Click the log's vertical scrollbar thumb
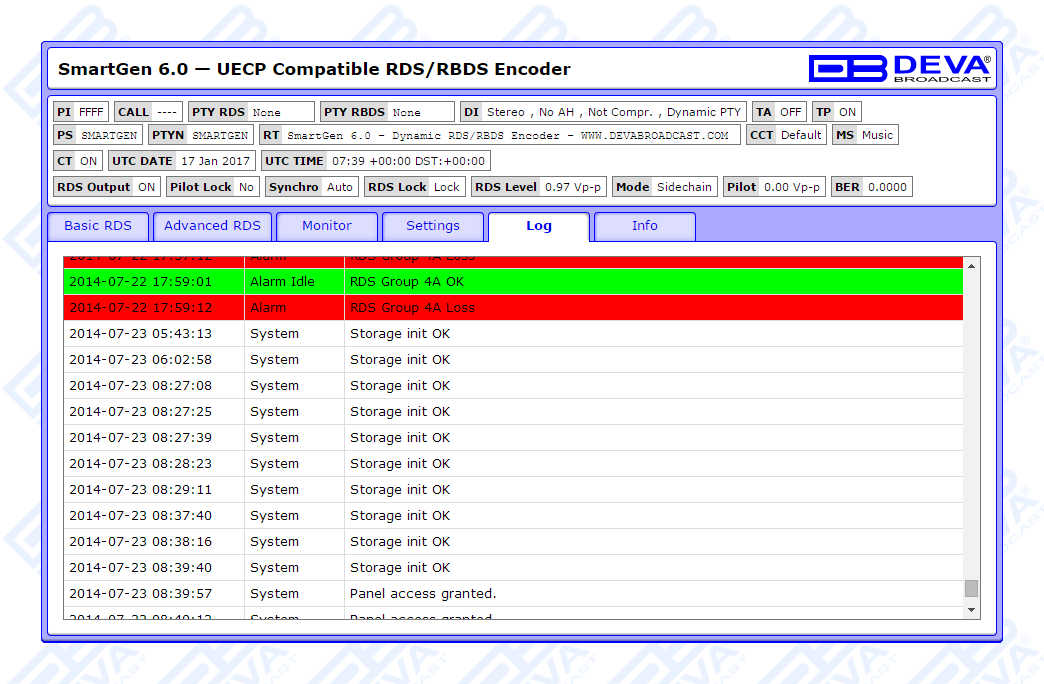 tap(971, 588)
